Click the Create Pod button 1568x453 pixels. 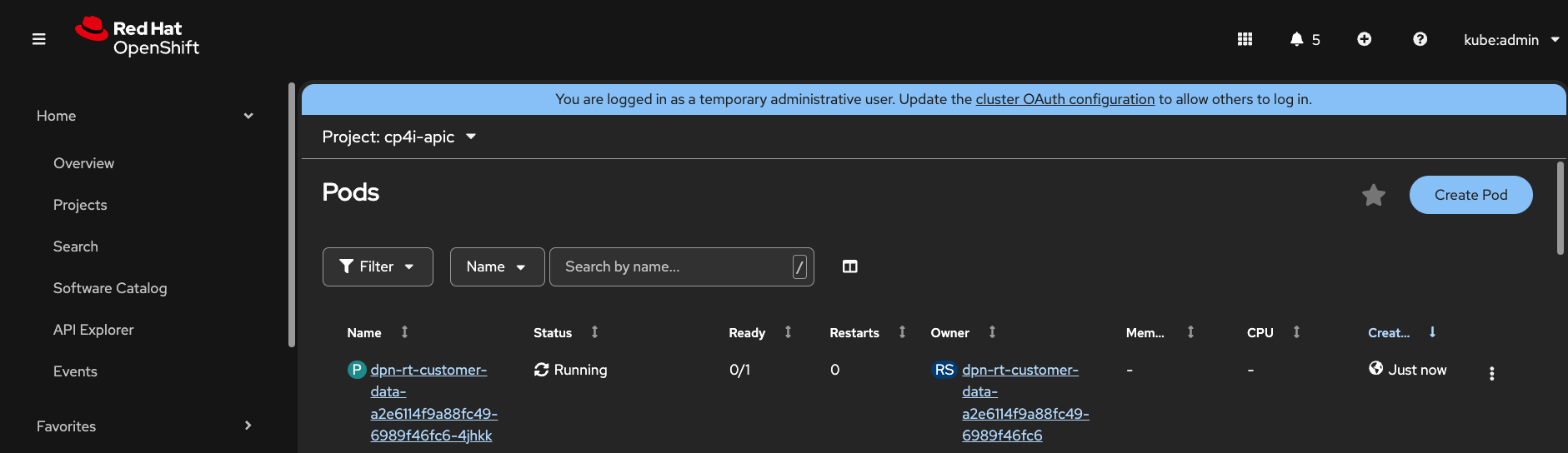click(1470, 195)
